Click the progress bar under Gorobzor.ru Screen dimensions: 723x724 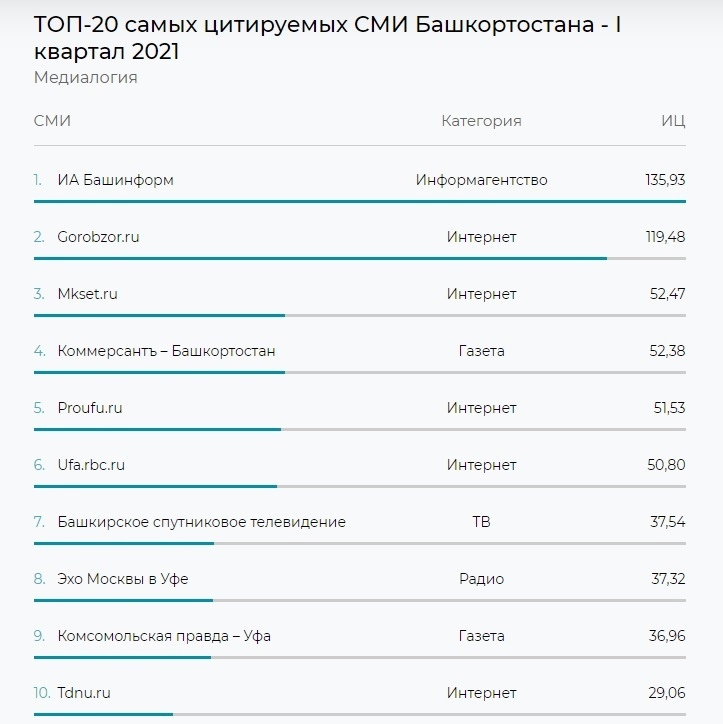(360, 259)
